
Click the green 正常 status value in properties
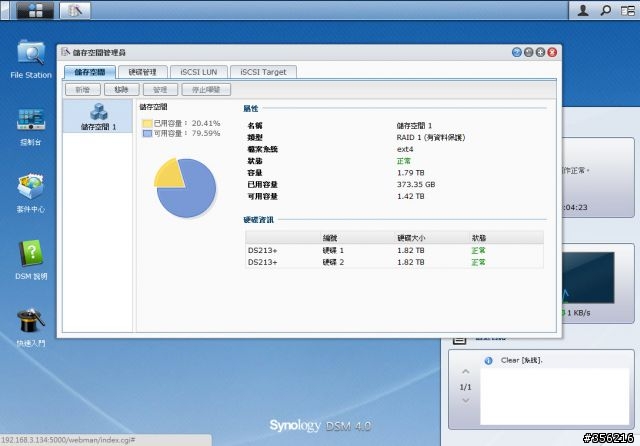[x=404, y=161]
